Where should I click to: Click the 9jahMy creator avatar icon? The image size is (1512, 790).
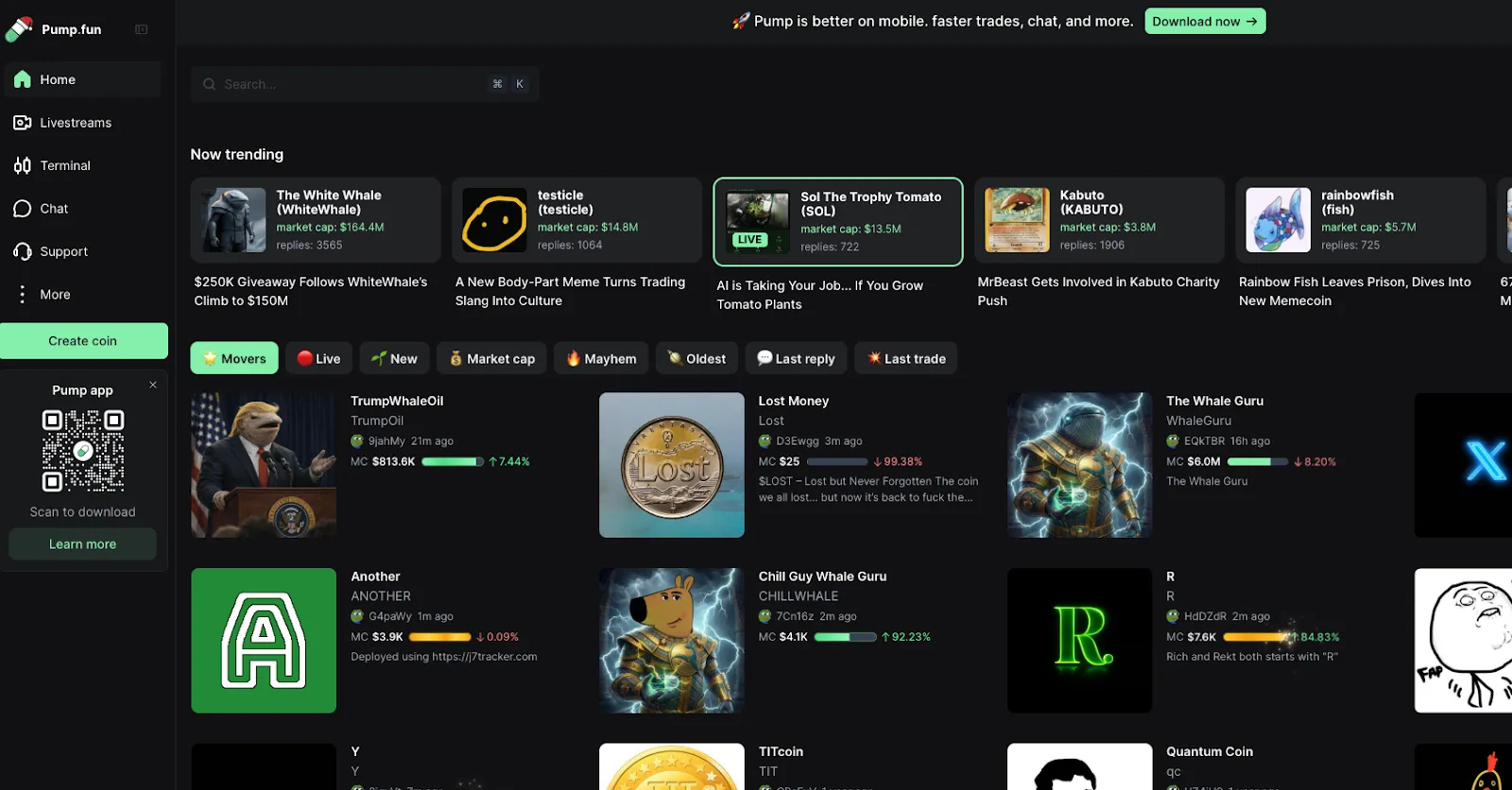357,441
